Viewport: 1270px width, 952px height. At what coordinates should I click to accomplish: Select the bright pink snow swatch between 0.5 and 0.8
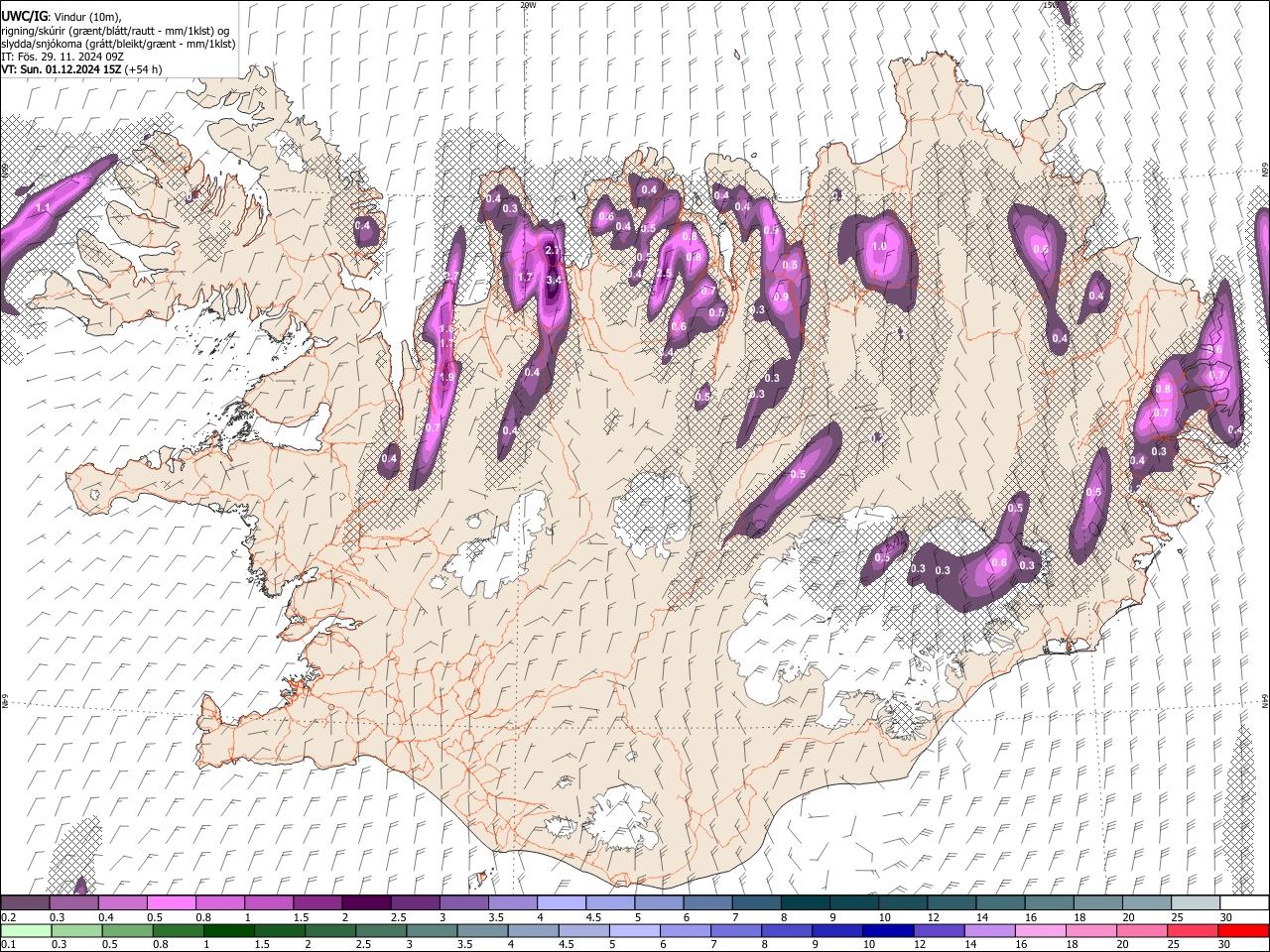coord(172,903)
